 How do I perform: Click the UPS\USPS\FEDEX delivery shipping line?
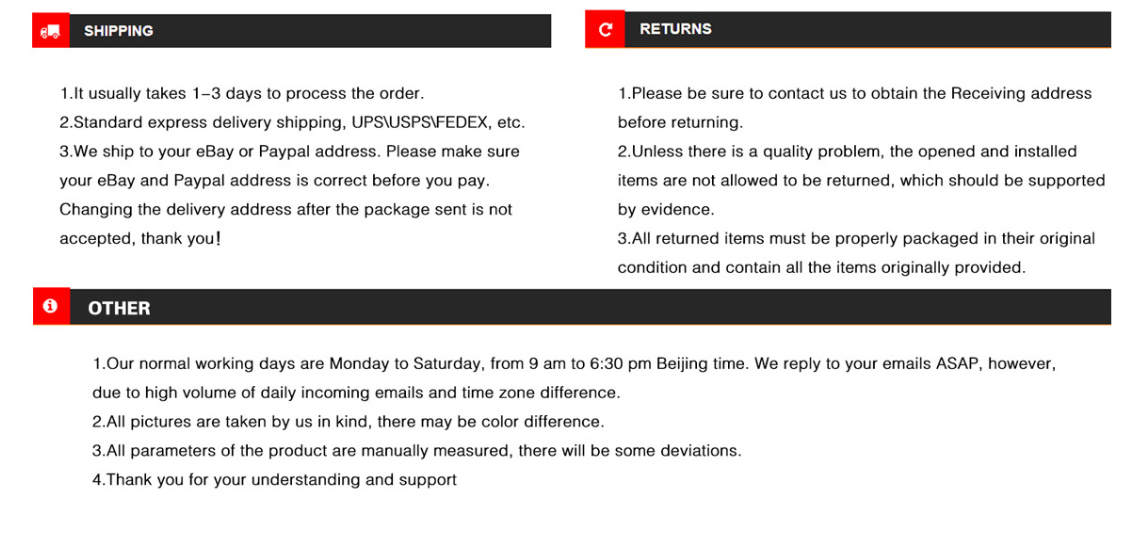(x=292, y=123)
